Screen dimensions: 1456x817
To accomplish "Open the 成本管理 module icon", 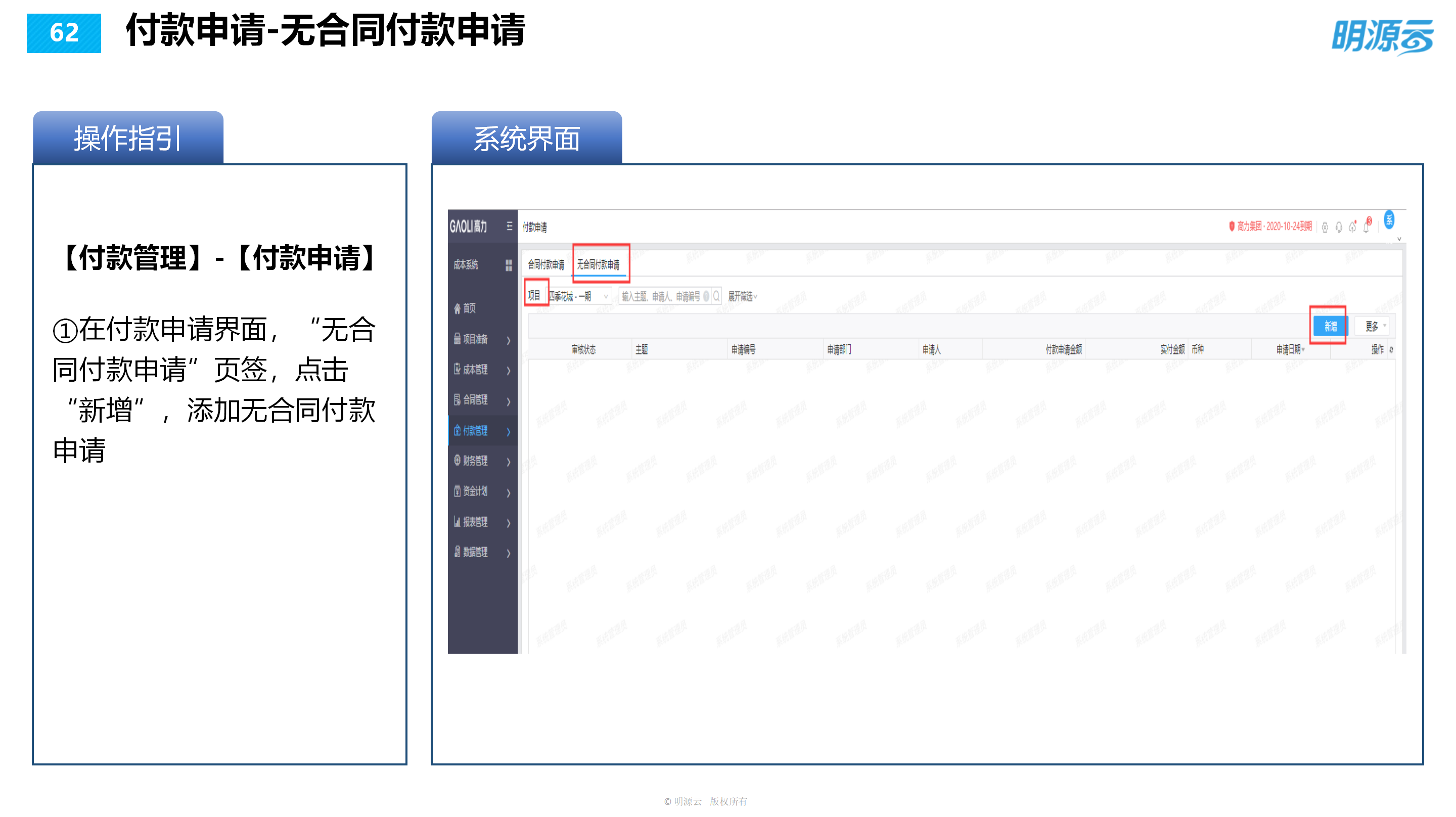I will 458,369.
